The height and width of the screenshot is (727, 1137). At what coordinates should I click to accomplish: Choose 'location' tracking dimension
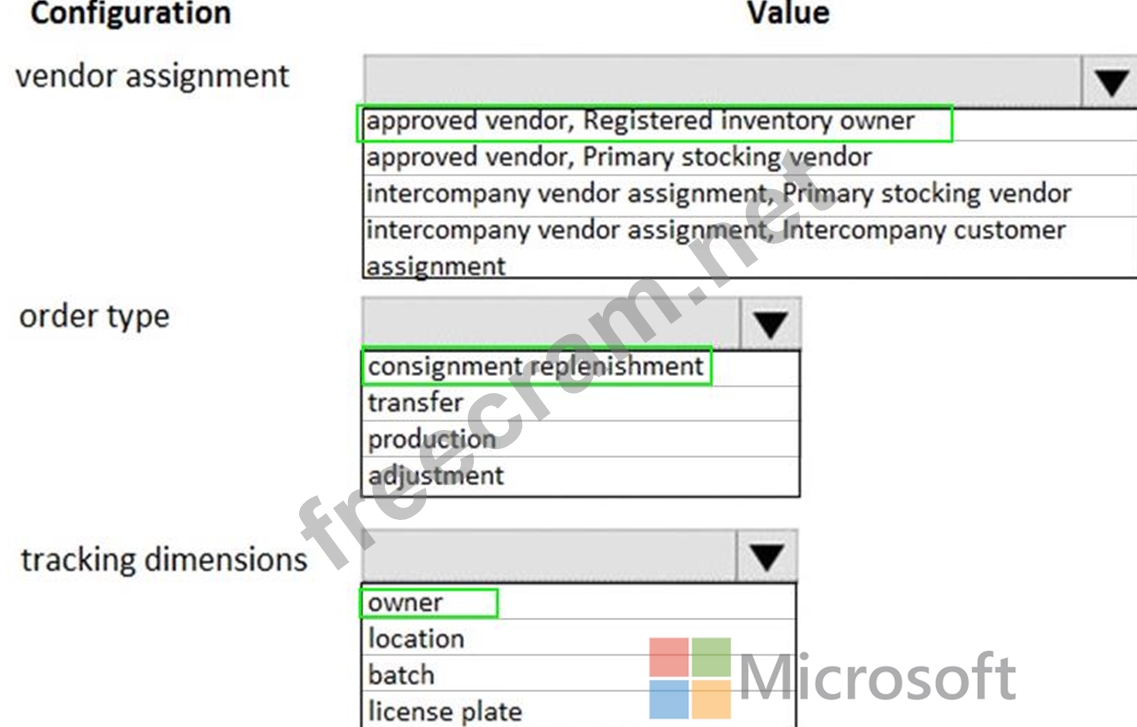coord(416,639)
